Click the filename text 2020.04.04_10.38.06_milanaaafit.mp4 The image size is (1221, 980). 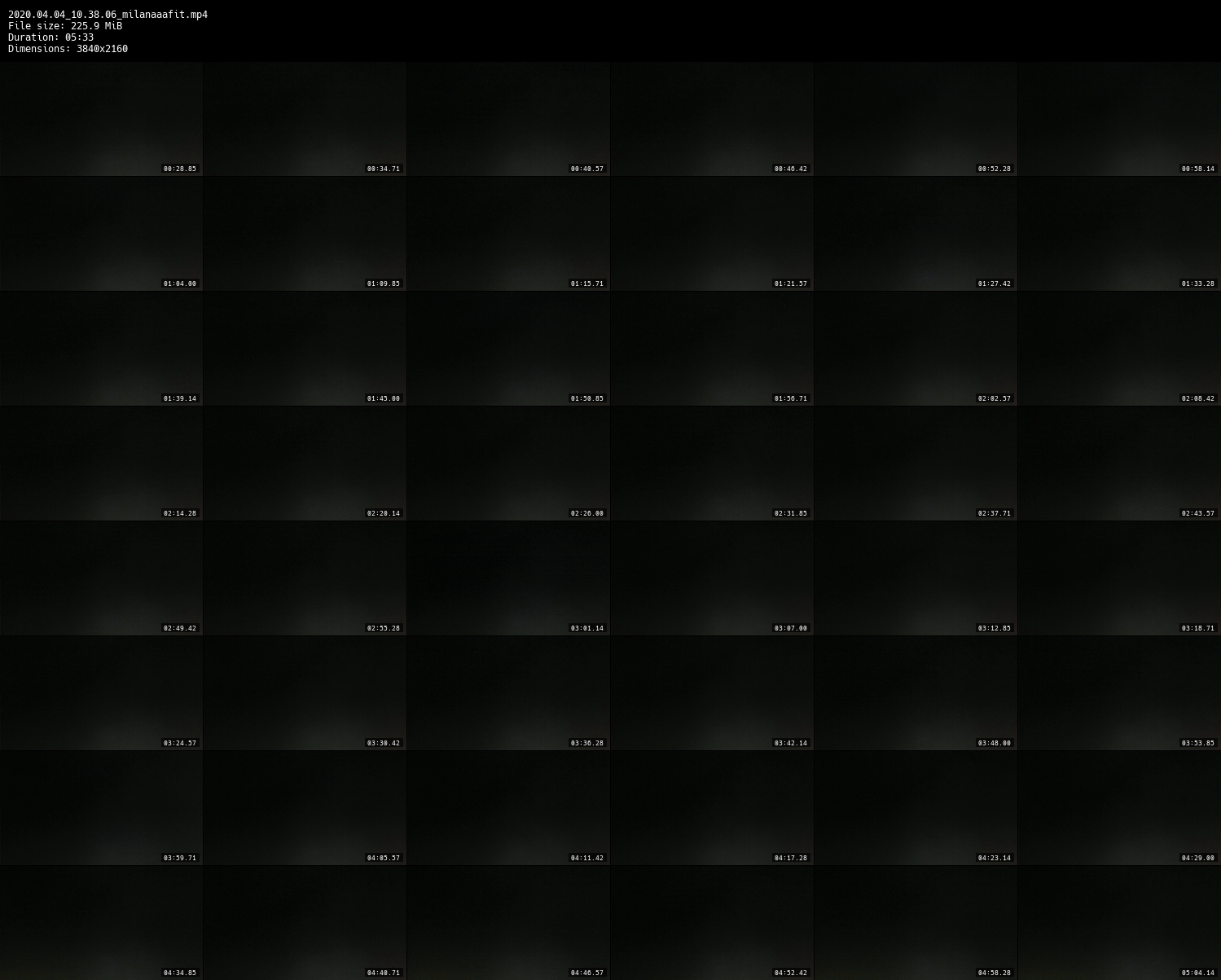tap(108, 15)
